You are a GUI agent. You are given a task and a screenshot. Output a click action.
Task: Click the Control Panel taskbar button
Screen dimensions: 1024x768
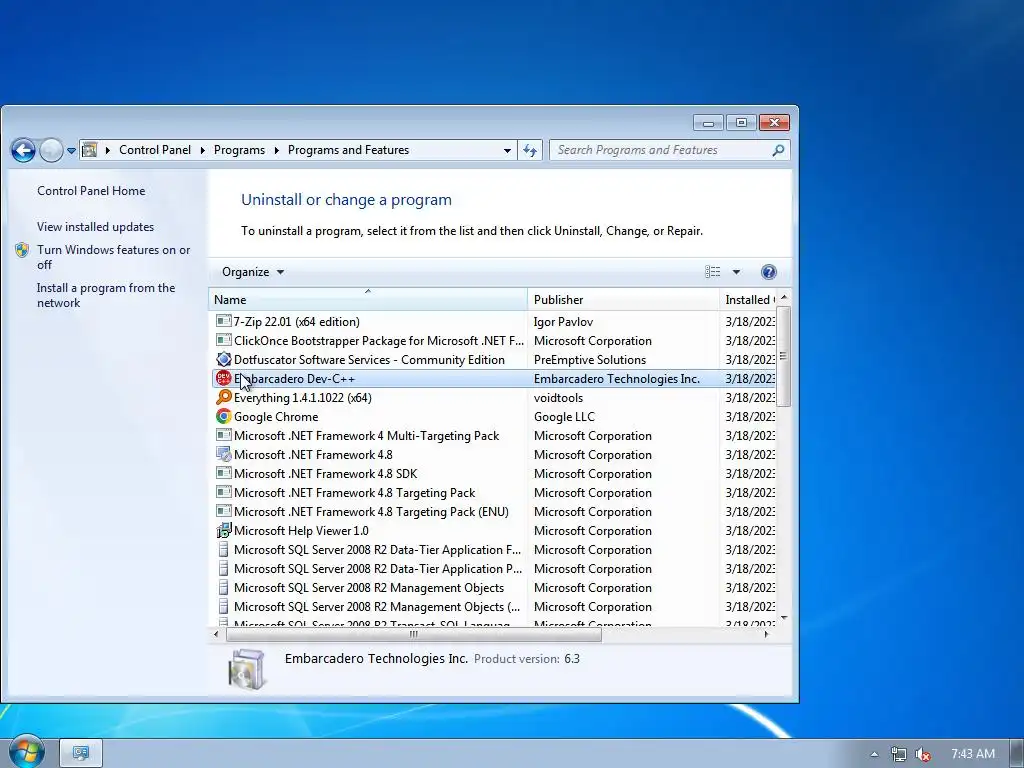(81, 753)
